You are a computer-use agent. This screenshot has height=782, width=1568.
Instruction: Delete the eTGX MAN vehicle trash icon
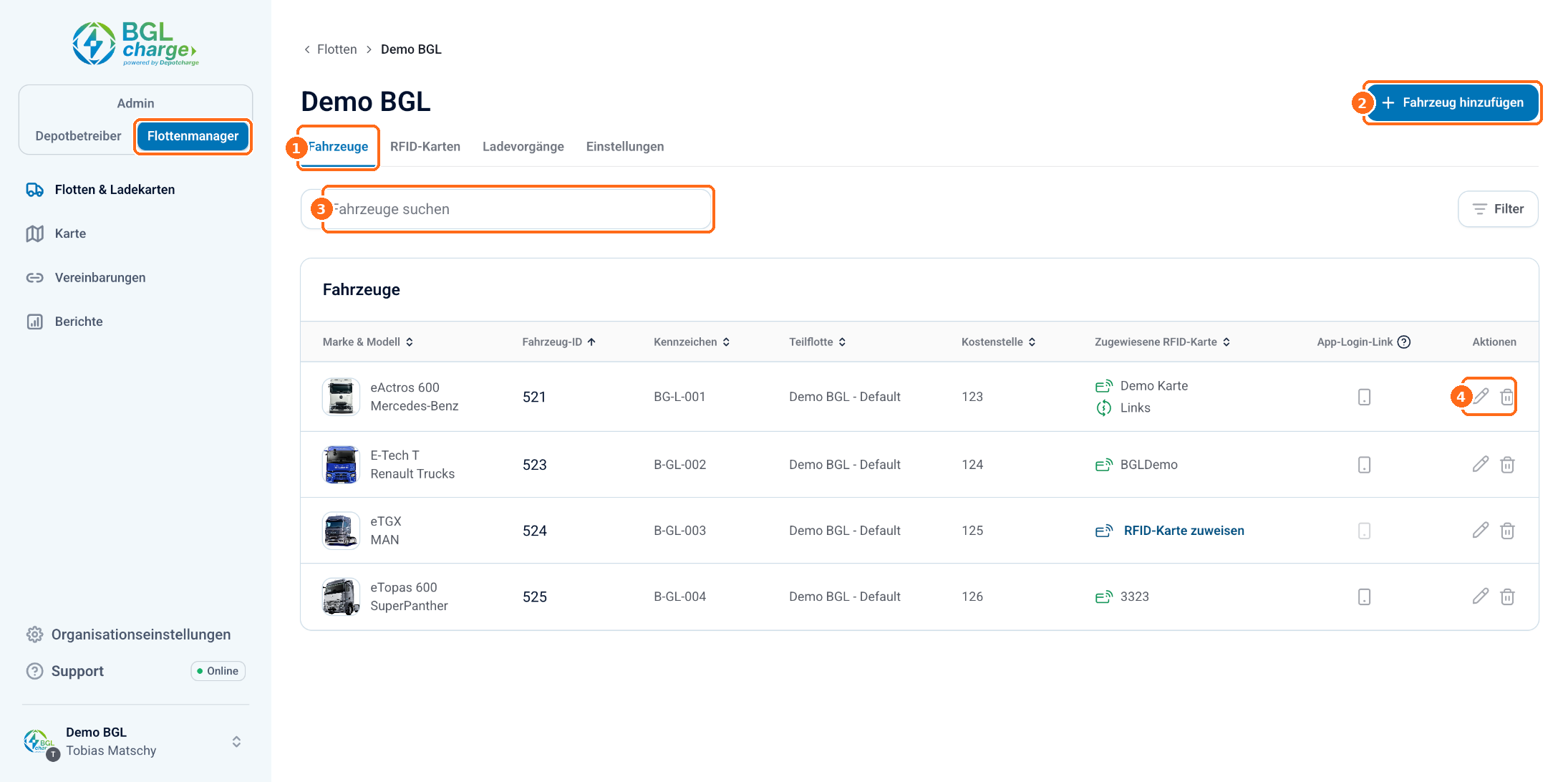(x=1507, y=530)
